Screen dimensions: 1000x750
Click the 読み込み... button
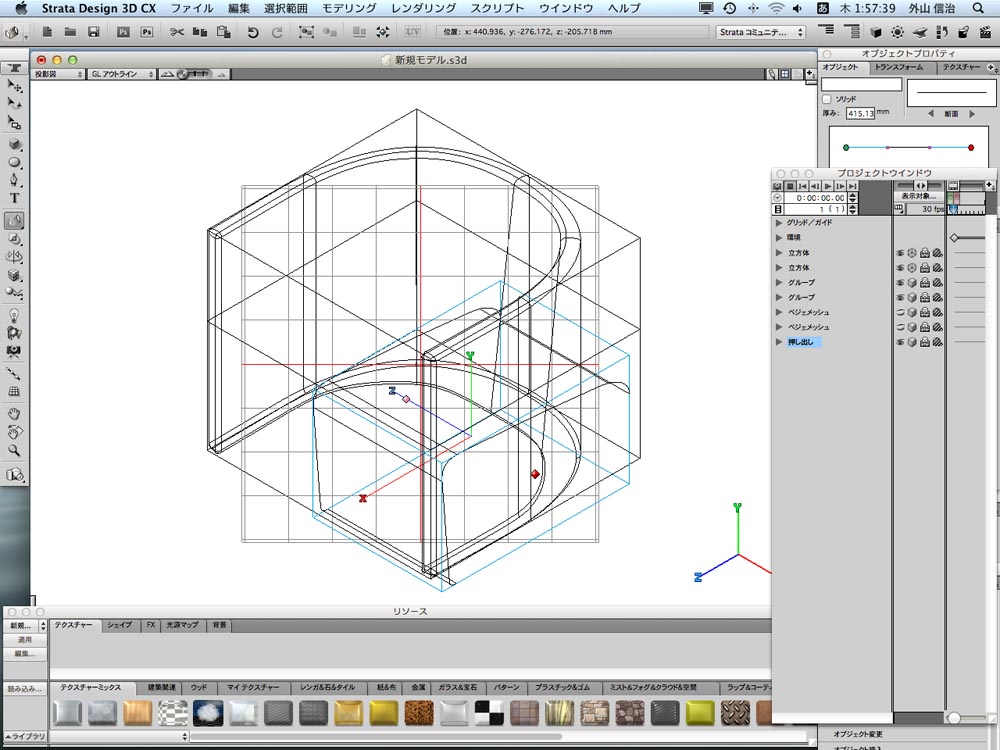click(24, 689)
